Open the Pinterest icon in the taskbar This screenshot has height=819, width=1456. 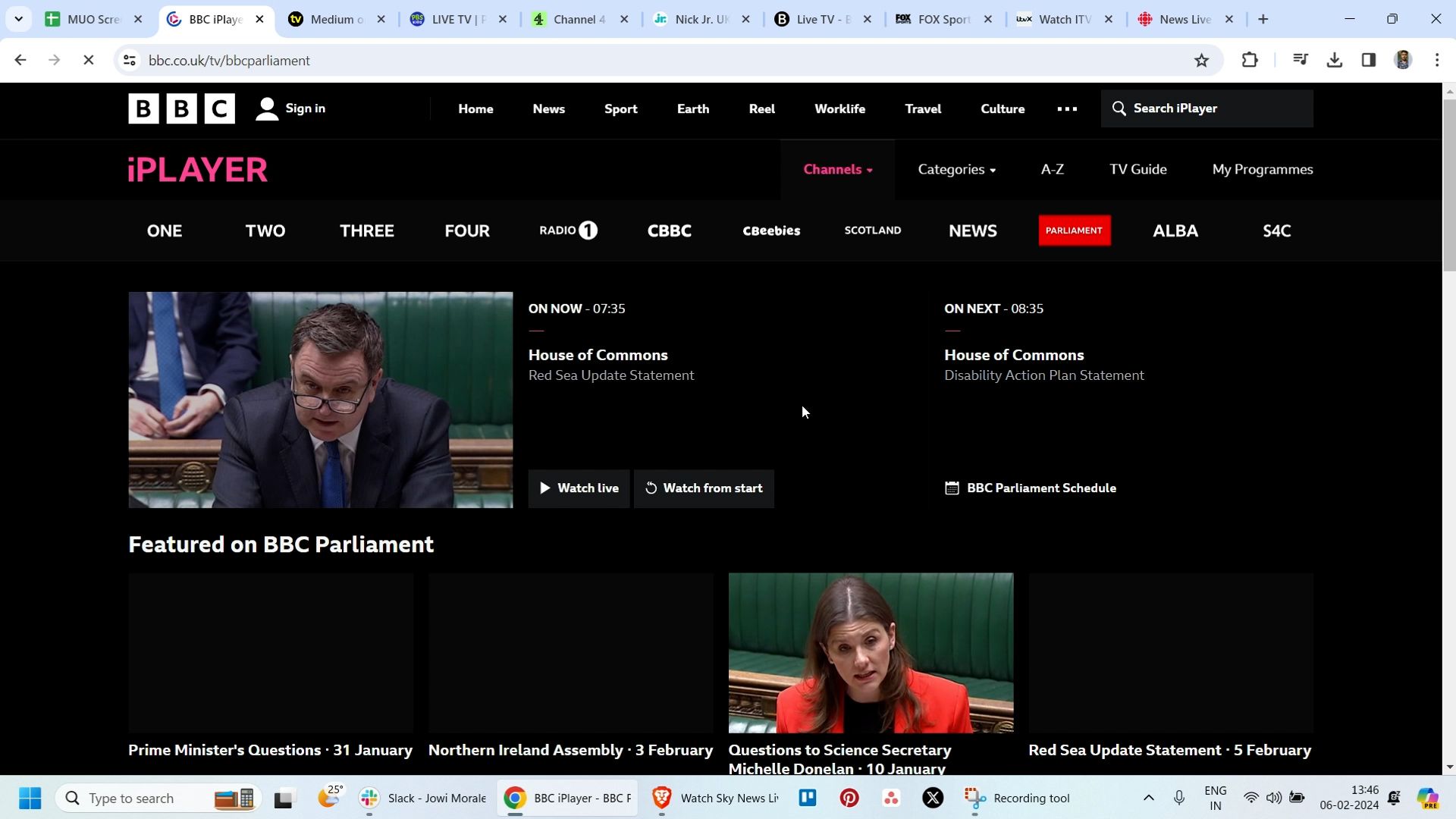tap(849, 798)
